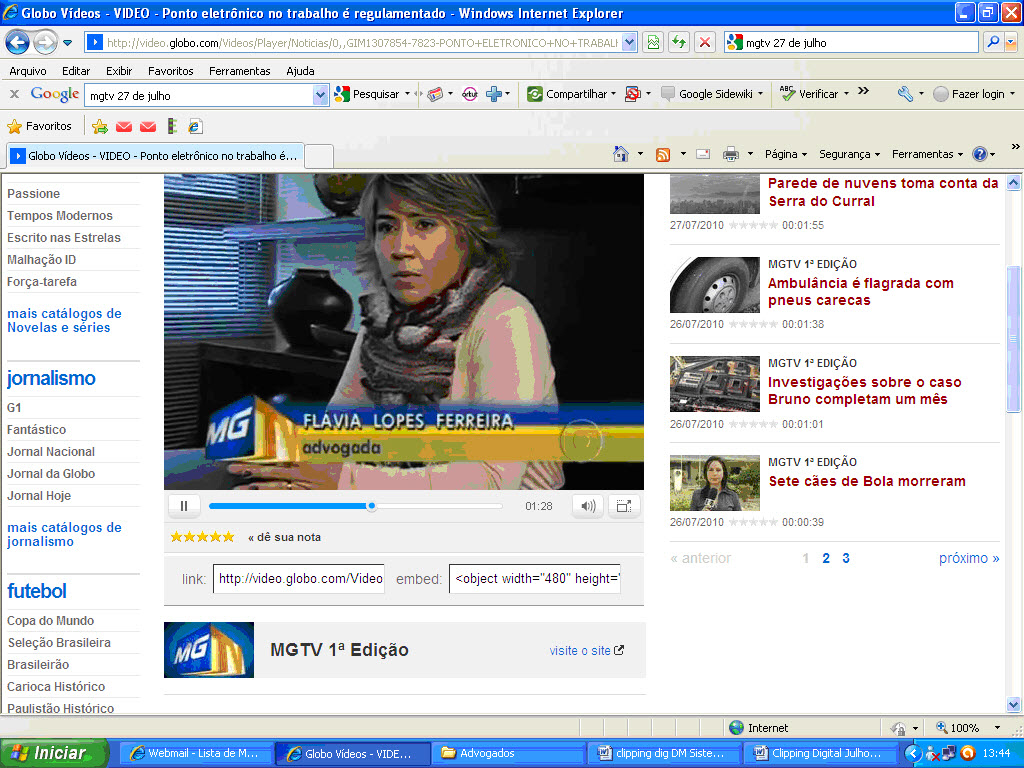
Task: Click the browser Back arrow button
Action: click(18, 43)
